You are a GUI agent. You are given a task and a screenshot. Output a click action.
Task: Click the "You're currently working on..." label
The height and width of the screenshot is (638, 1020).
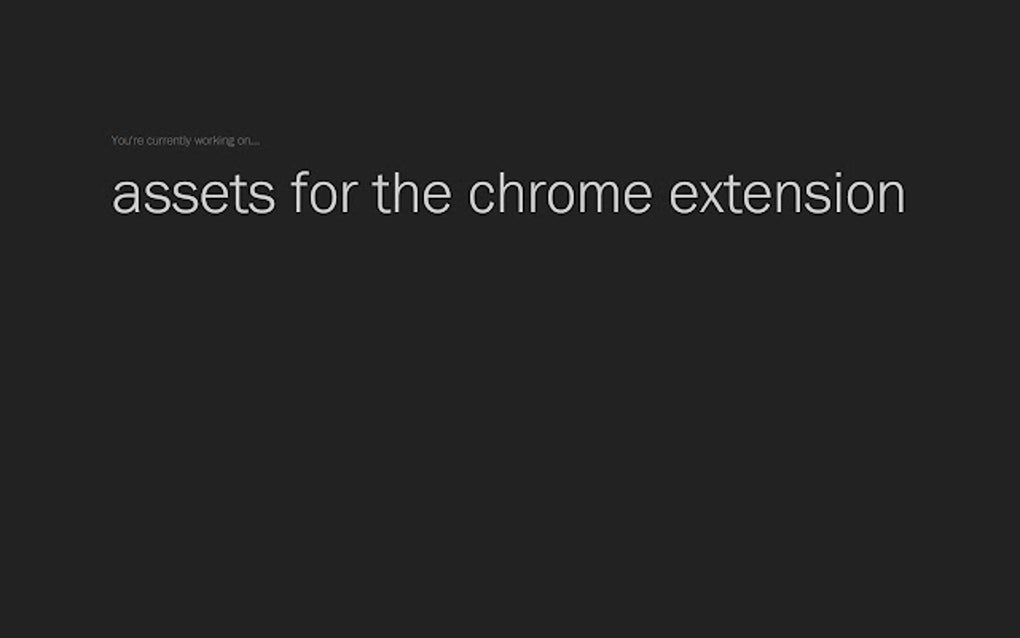click(x=185, y=141)
